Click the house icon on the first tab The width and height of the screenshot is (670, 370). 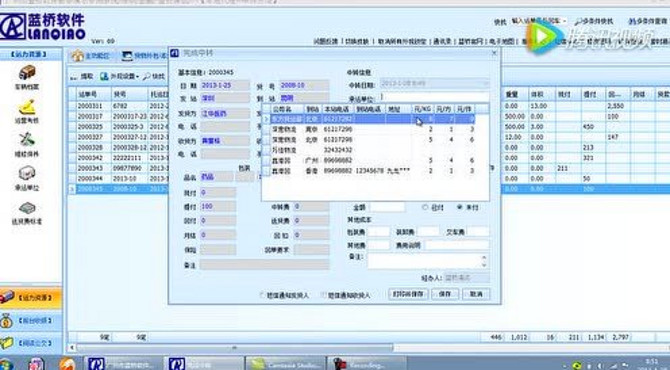tap(77, 56)
